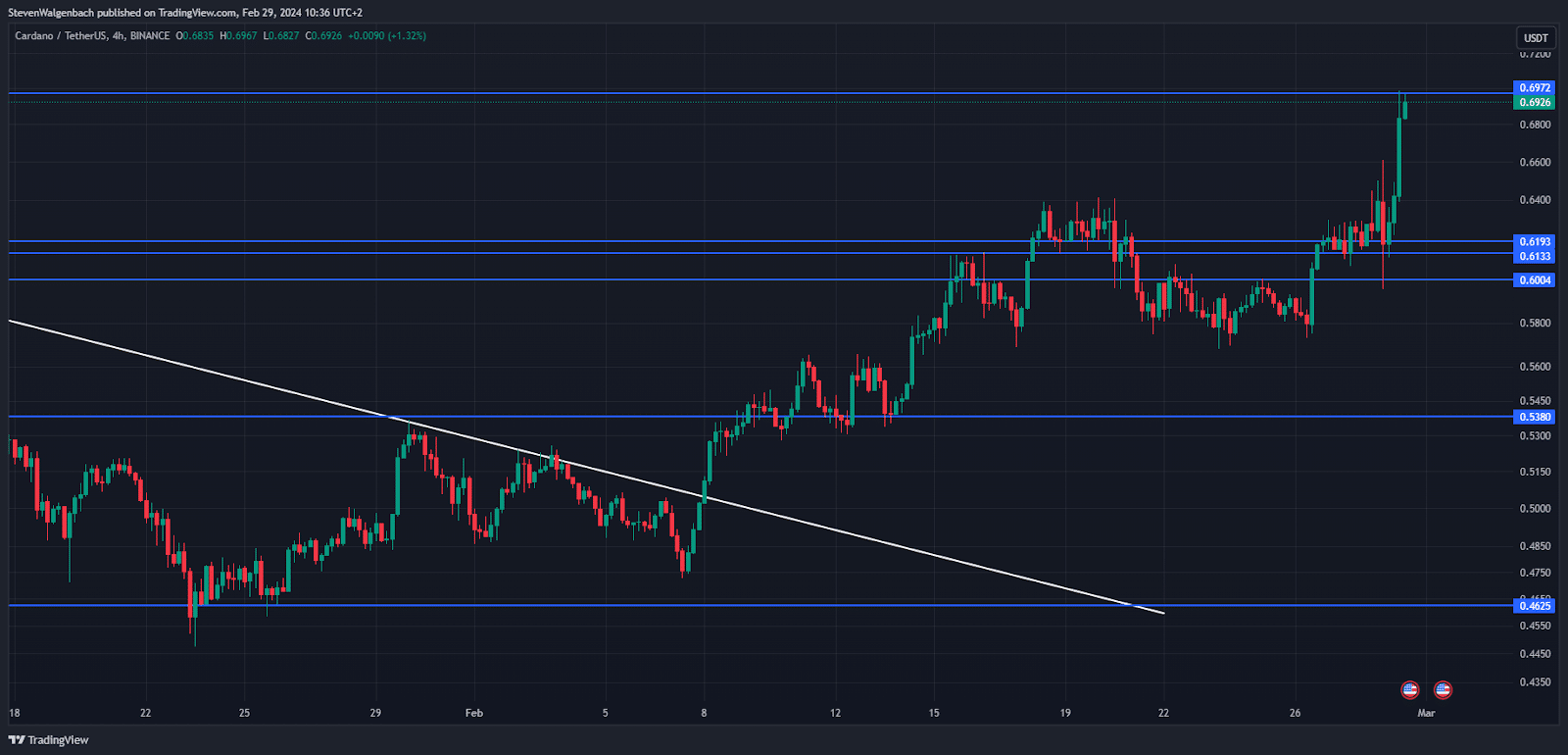Click the close value C0.6926
The height and width of the screenshot is (755, 1568).
click(323, 36)
